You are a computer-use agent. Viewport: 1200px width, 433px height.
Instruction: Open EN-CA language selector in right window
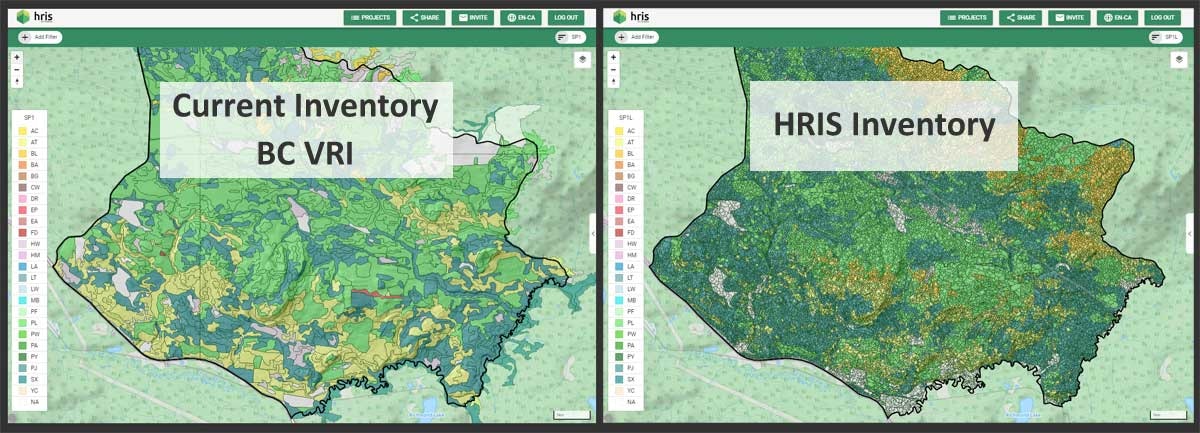1117,17
